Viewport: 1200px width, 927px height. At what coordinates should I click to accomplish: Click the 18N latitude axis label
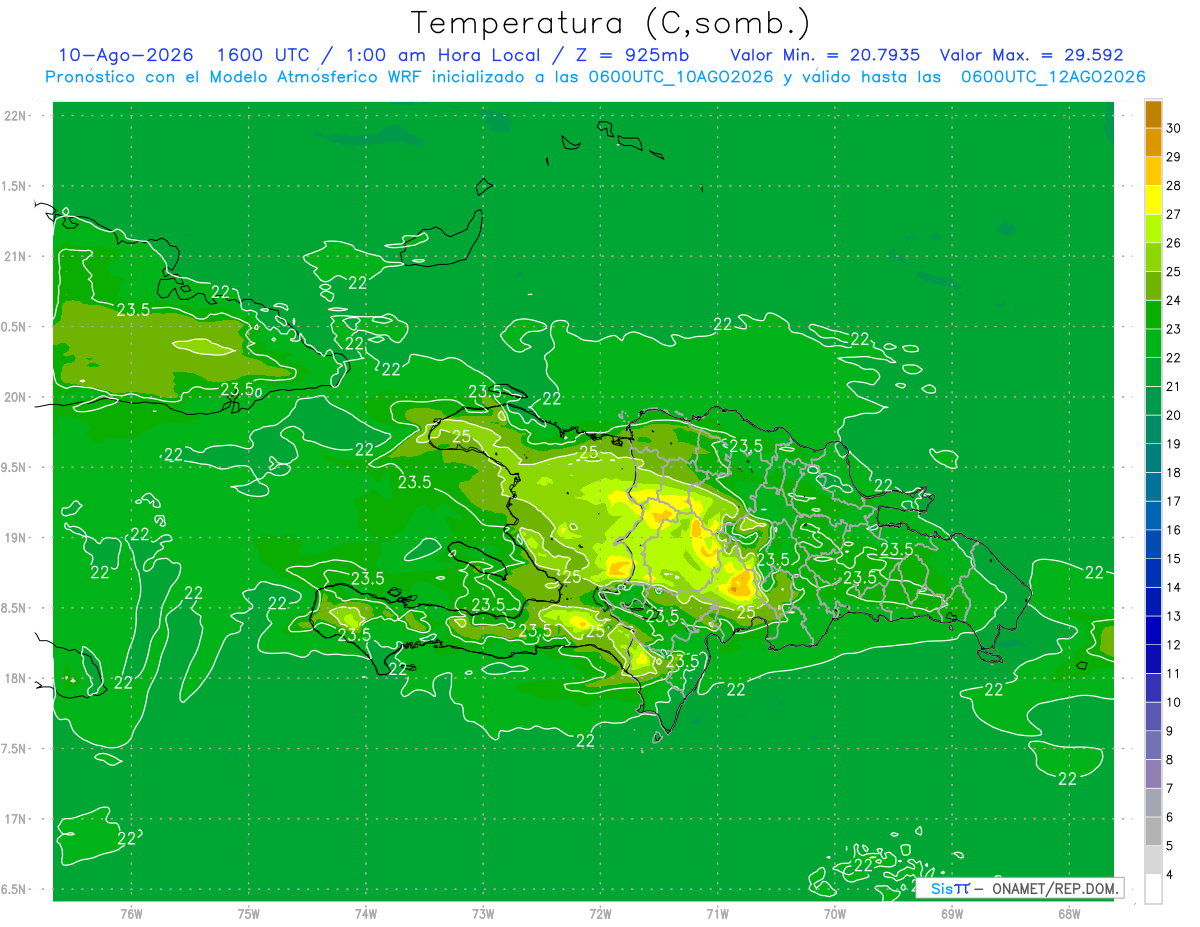[15, 678]
